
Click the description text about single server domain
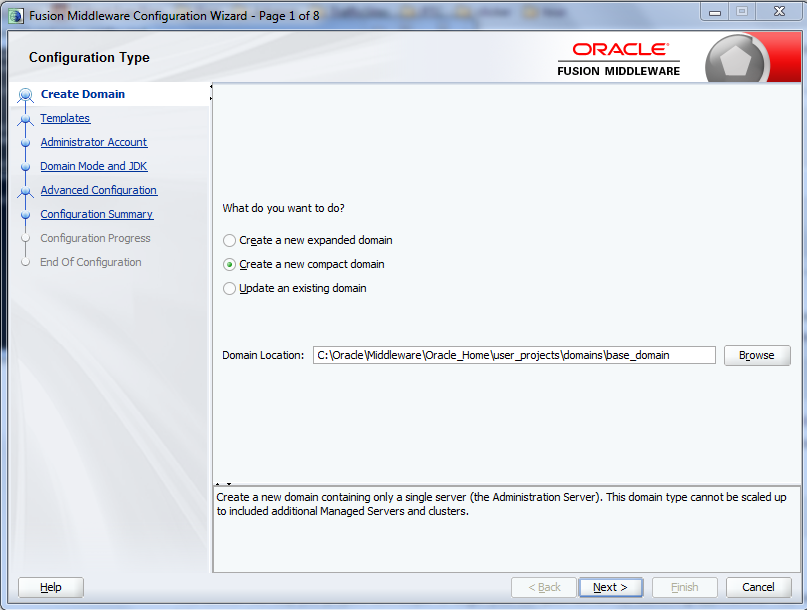click(501, 504)
